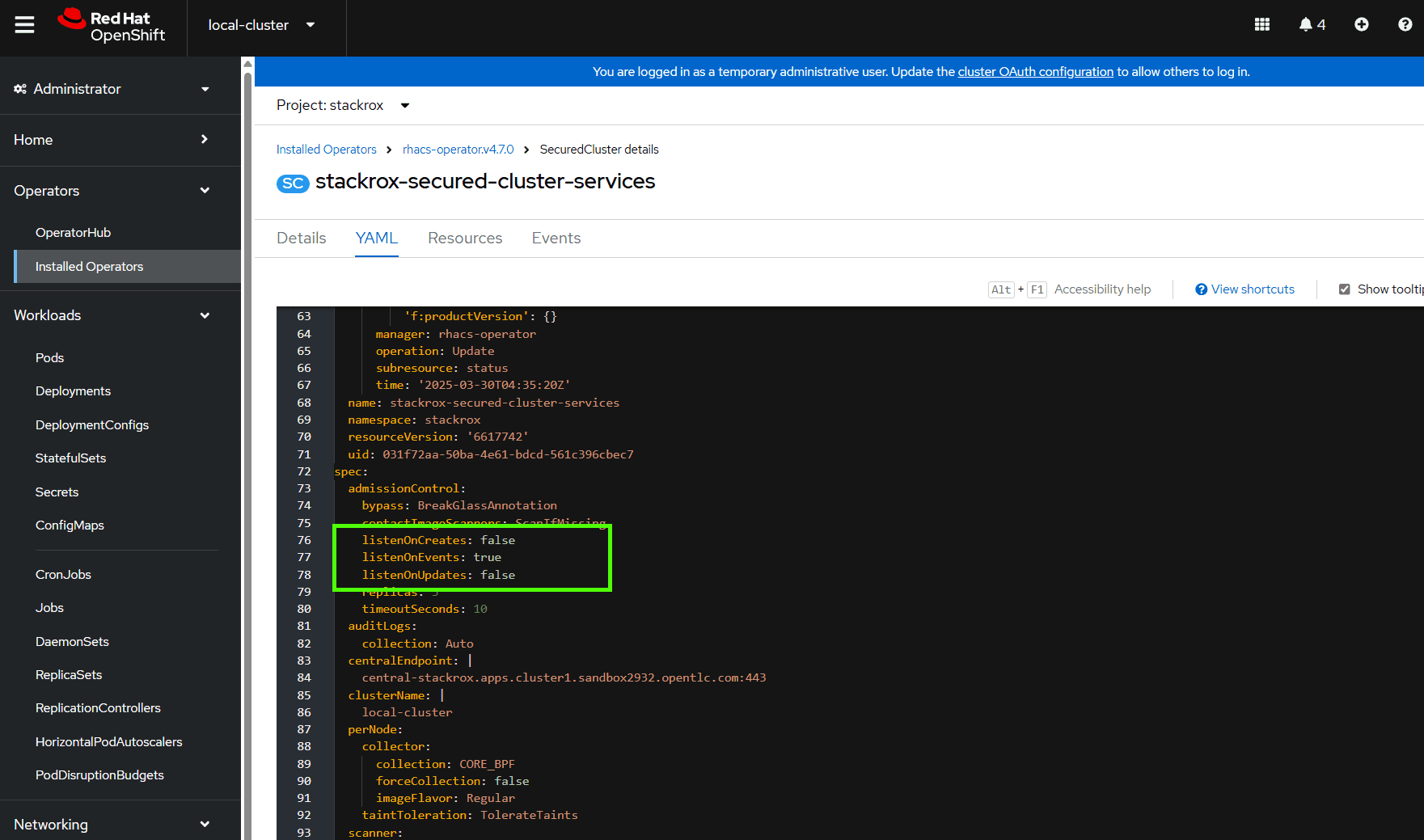Viewport: 1424px width, 840px height.
Task: Open the hamburger navigation menu
Action: coord(24,25)
